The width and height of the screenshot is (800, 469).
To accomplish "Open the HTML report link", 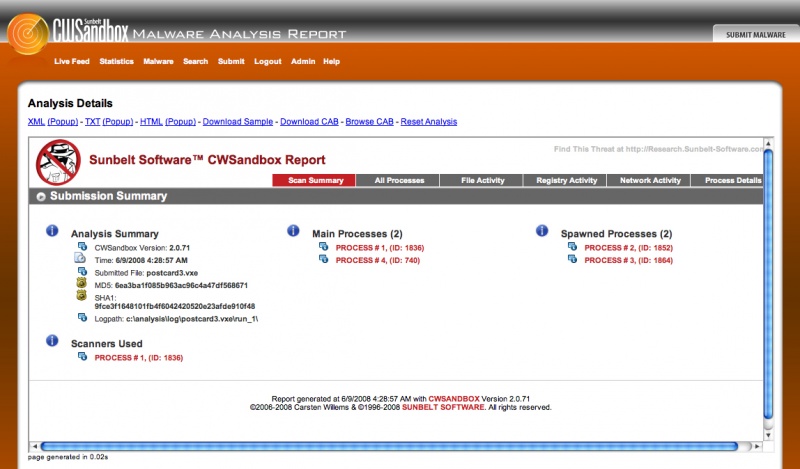I will point(151,121).
